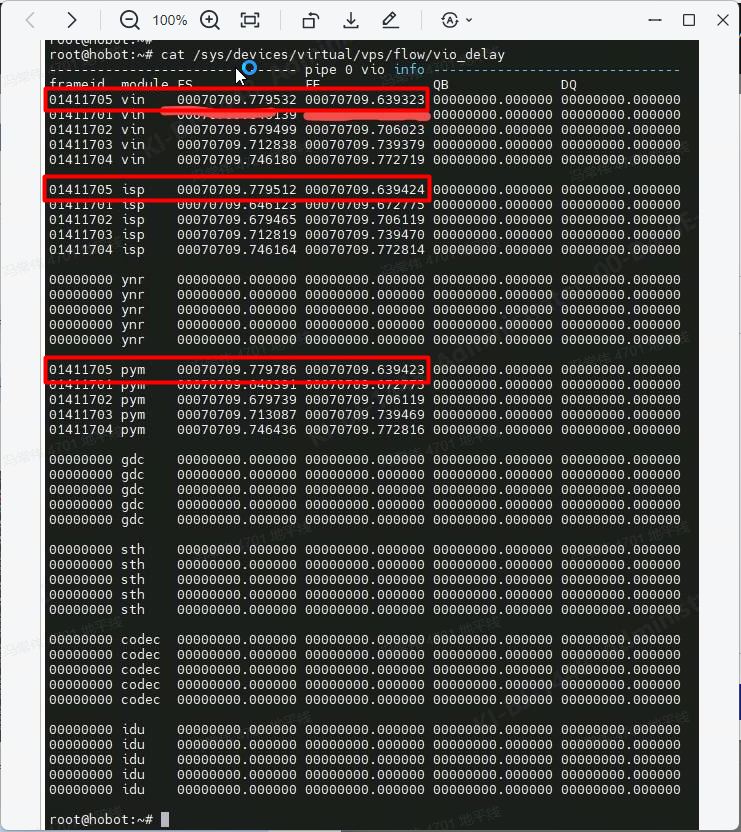
Task: Go to the next image
Action: 72,20
